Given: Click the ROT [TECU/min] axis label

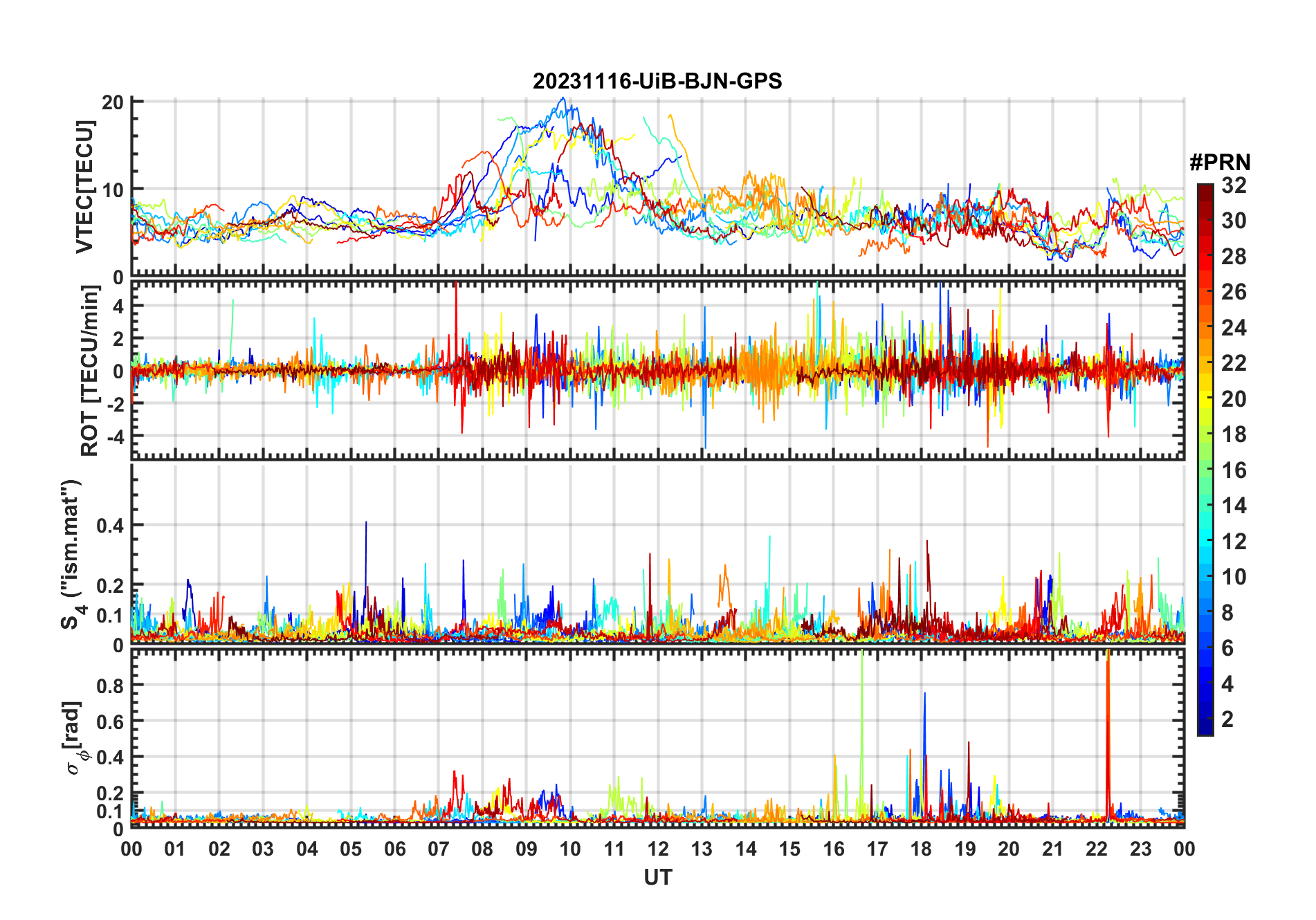Looking at the screenshot, I should pyautogui.click(x=90, y=371).
